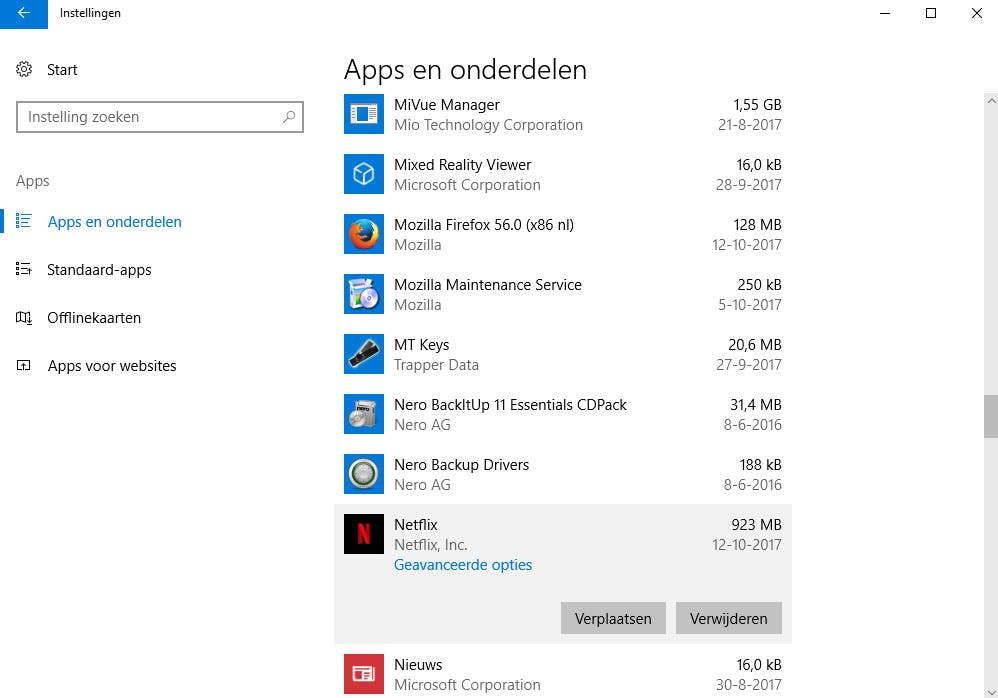The height and width of the screenshot is (698, 998).
Task: Open Apps voor websites page
Action: 112,366
